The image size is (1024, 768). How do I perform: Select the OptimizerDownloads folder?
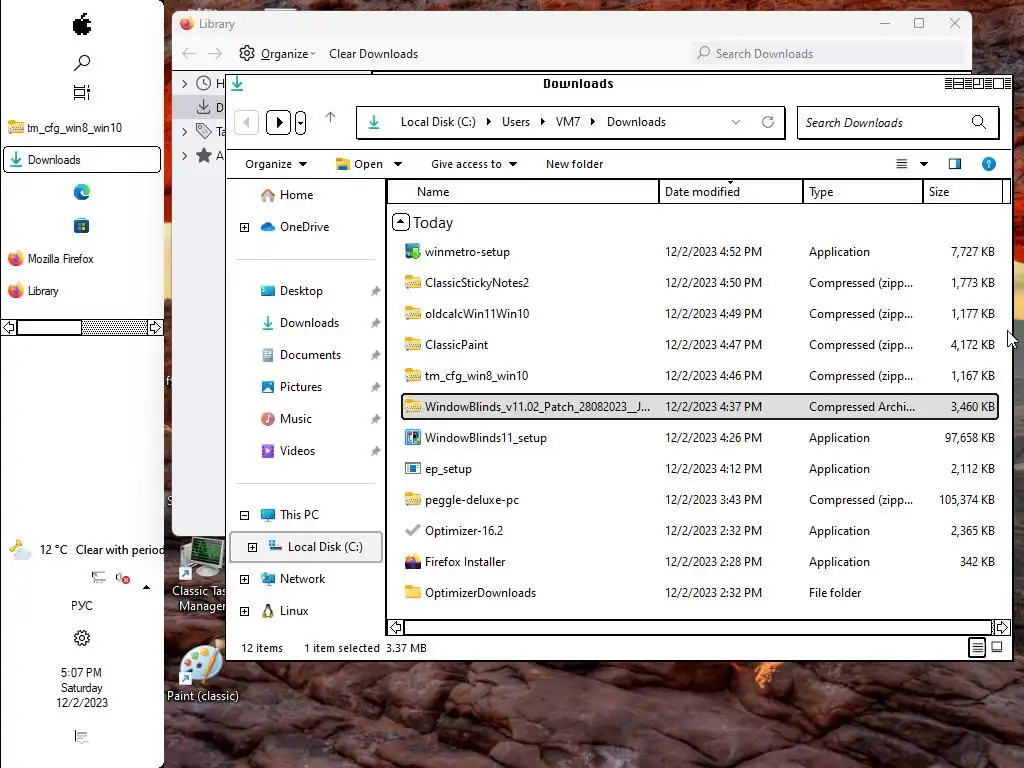(699, 593)
